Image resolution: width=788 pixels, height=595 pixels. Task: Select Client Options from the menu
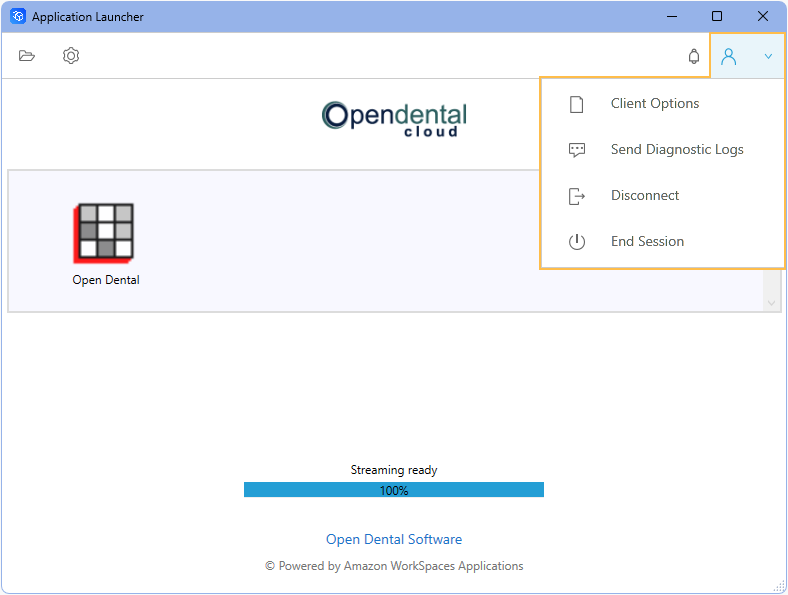tap(654, 104)
